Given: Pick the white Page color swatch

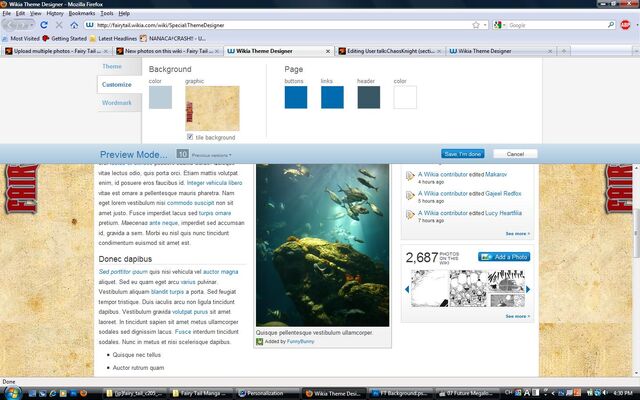Looking at the screenshot, I should 405,97.
